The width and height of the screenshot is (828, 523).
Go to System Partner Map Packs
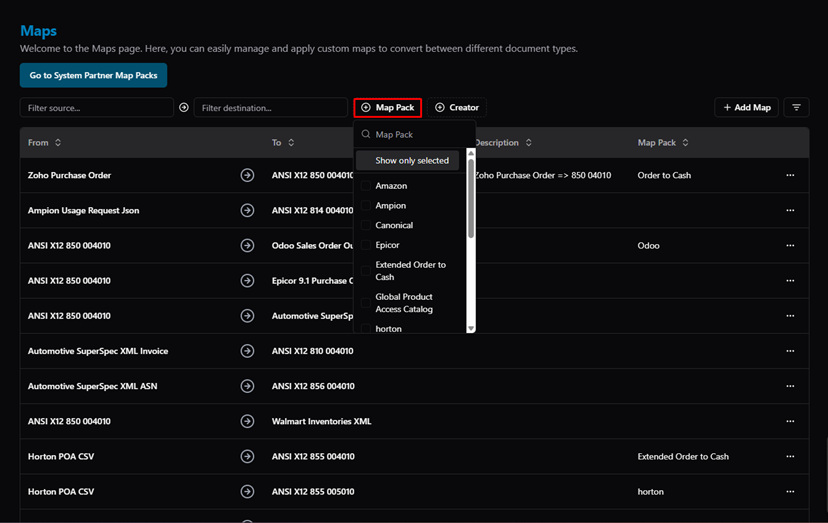93,75
